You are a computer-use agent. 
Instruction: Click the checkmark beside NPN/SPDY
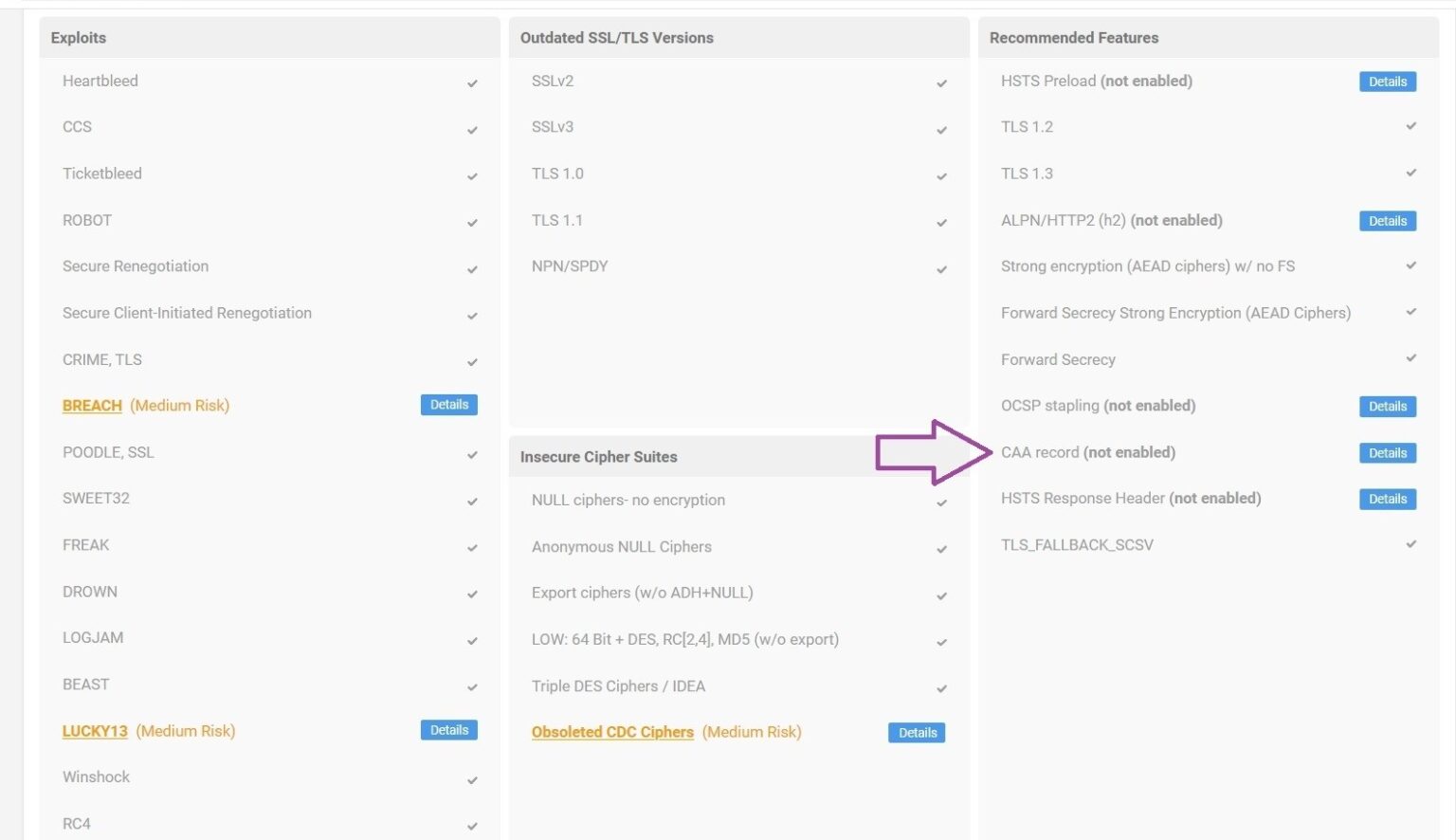941,268
